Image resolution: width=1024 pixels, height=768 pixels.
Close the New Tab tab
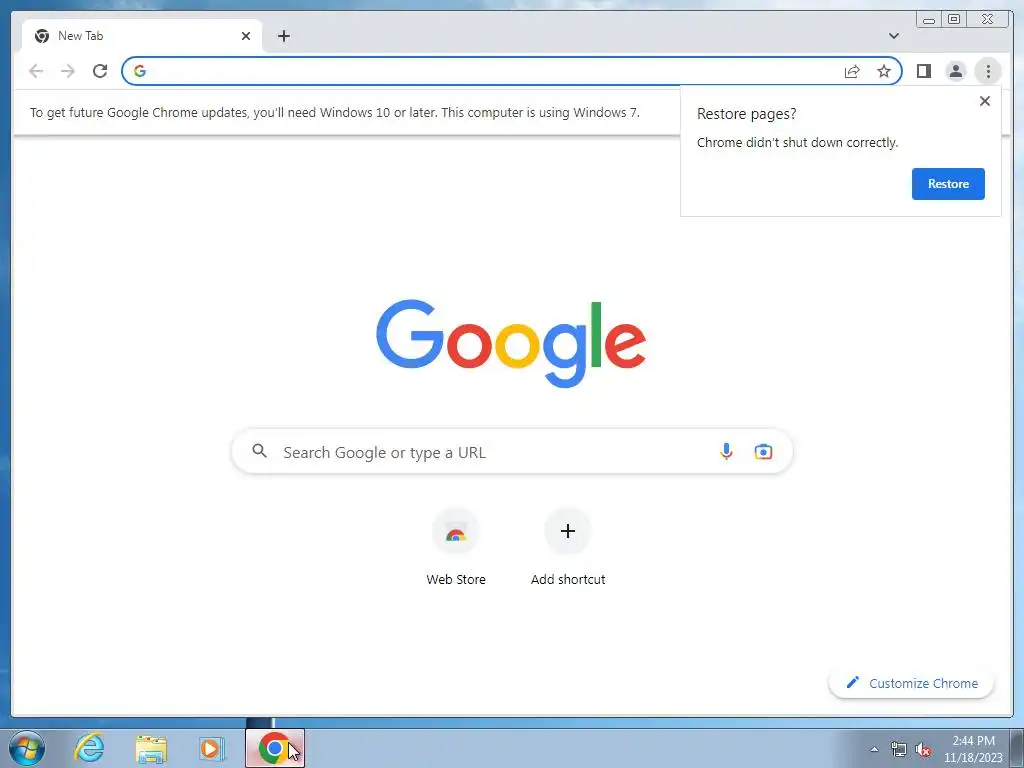[x=246, y=36]
